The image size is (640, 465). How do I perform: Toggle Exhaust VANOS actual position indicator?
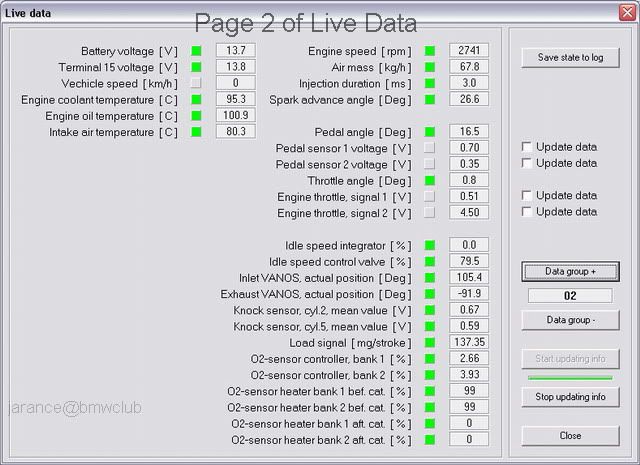pyautogui.click(x=430, y=294)
